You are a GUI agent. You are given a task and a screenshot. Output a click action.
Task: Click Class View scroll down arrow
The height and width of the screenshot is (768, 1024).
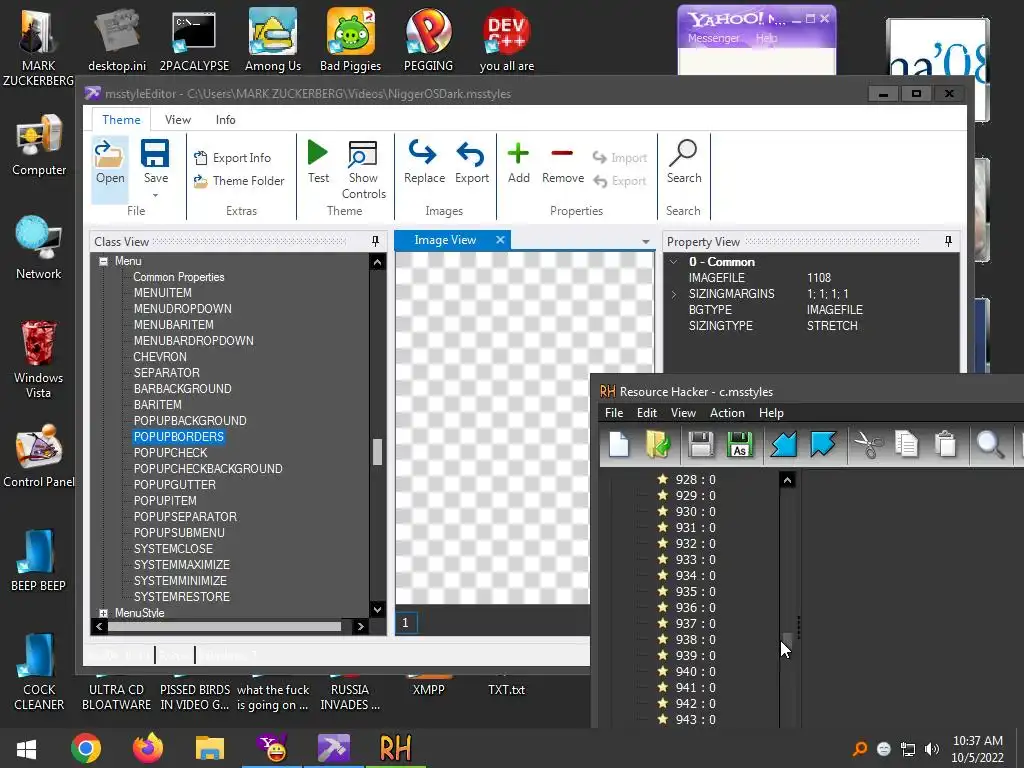click(377, 609)
